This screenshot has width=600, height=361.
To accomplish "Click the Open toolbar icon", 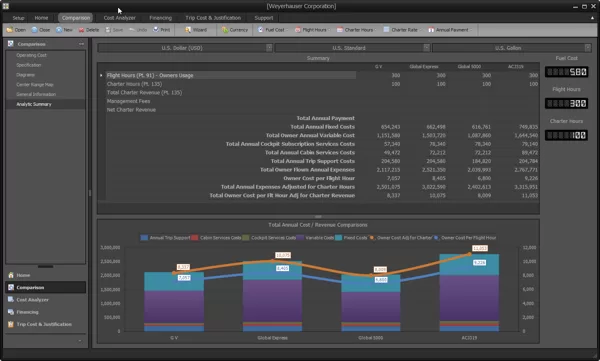I will (10, 30).
